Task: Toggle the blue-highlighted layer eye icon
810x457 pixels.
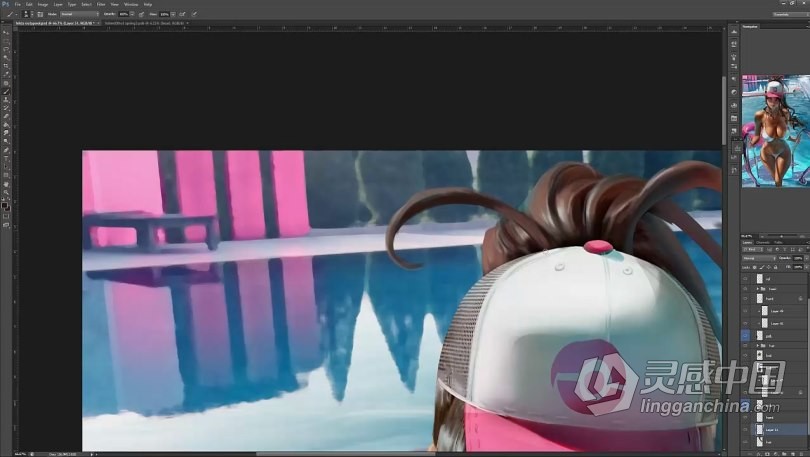Action: (x=745, y=336)
